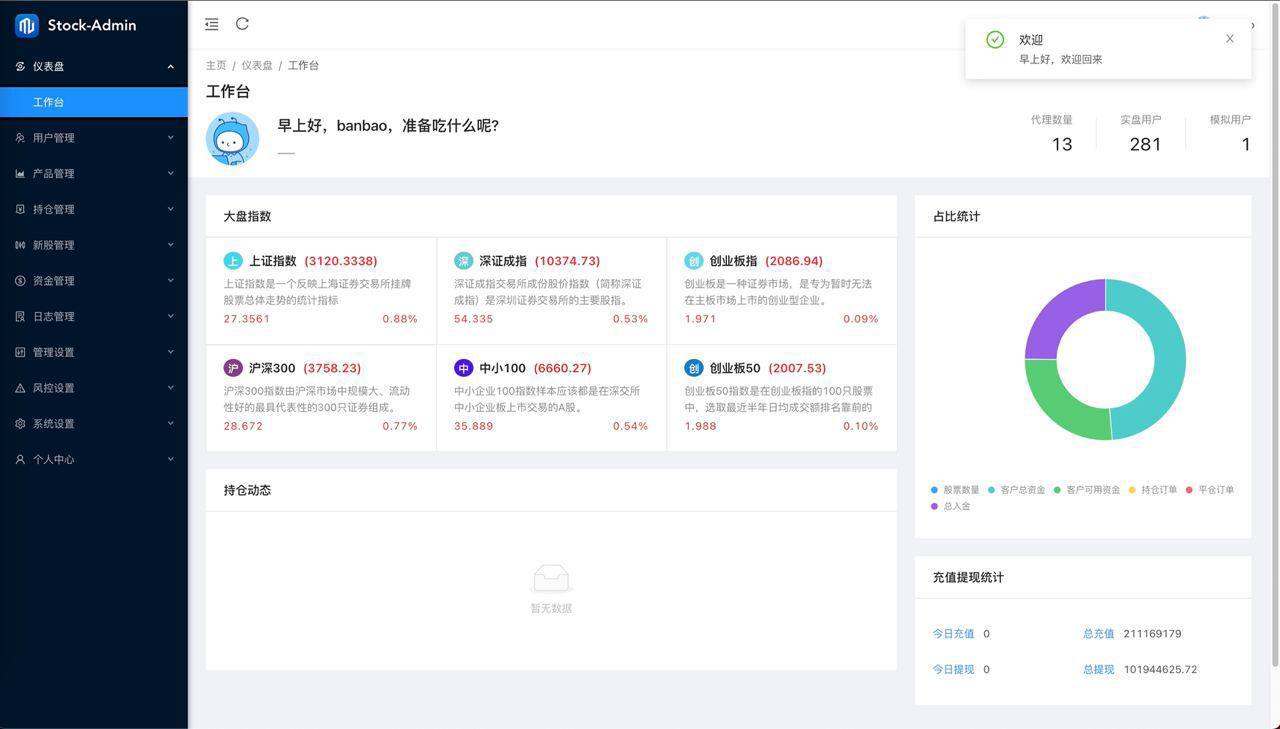The height and width of the screenshot is (729, 1280).
Task: Click the 深证成指 round icon
Action: pyautogui.click(x=463, y=261)
